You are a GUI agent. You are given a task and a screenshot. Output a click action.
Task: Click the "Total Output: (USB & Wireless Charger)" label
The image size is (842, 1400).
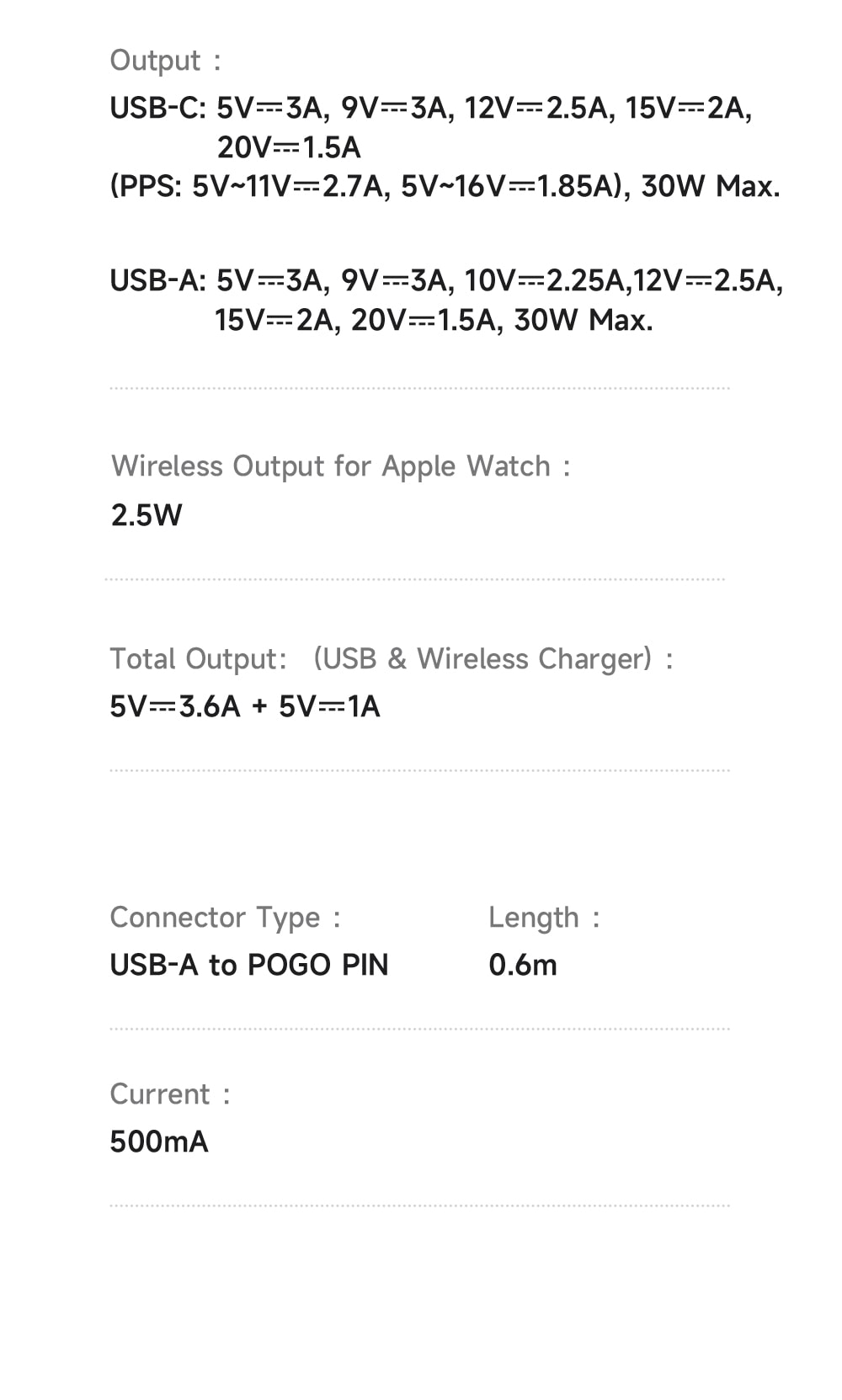(391, 658)
